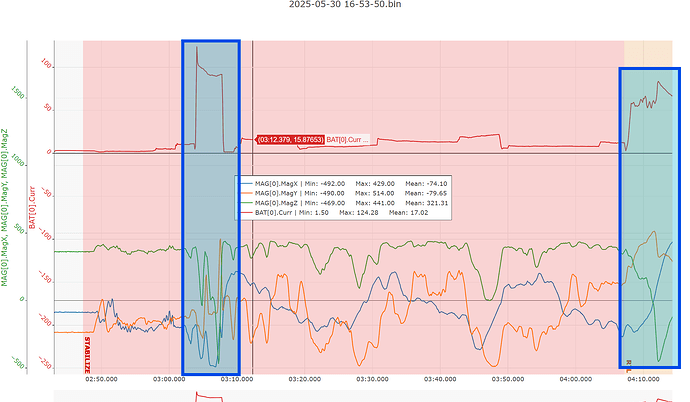Click the red 50 current axis tick
The image size is (690, 402).
tap(48, 108)
